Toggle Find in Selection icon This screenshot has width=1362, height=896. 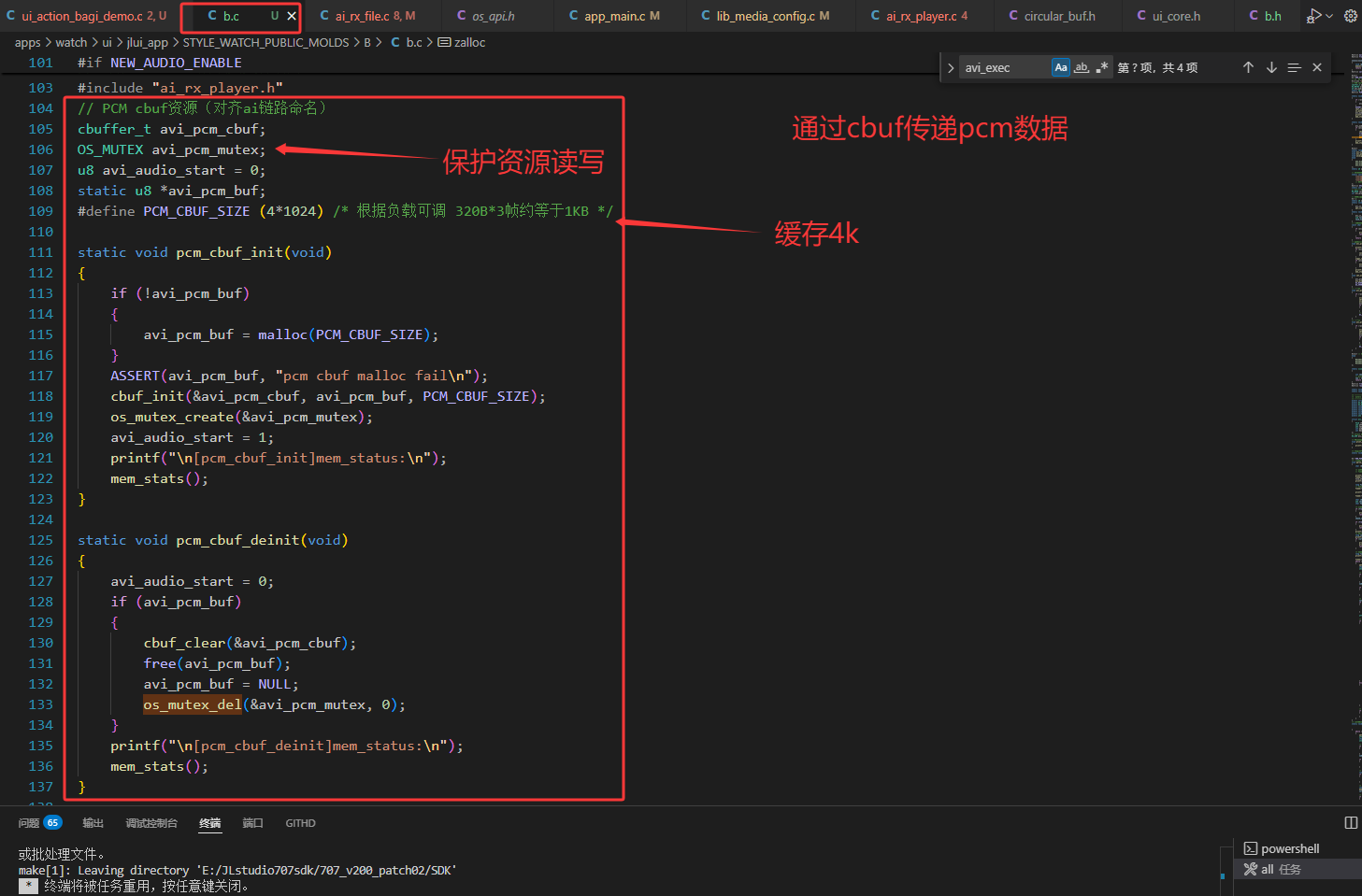[x=1295, y=67]
